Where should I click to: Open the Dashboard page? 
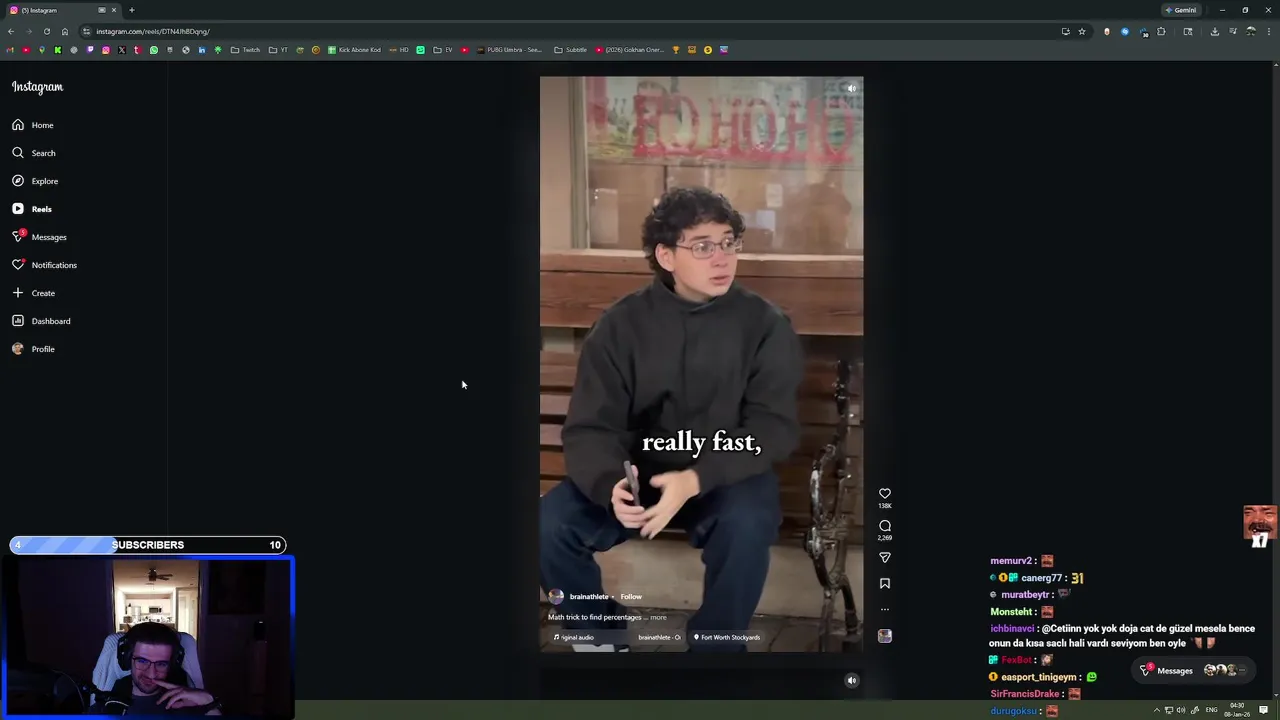pos(41,321)
